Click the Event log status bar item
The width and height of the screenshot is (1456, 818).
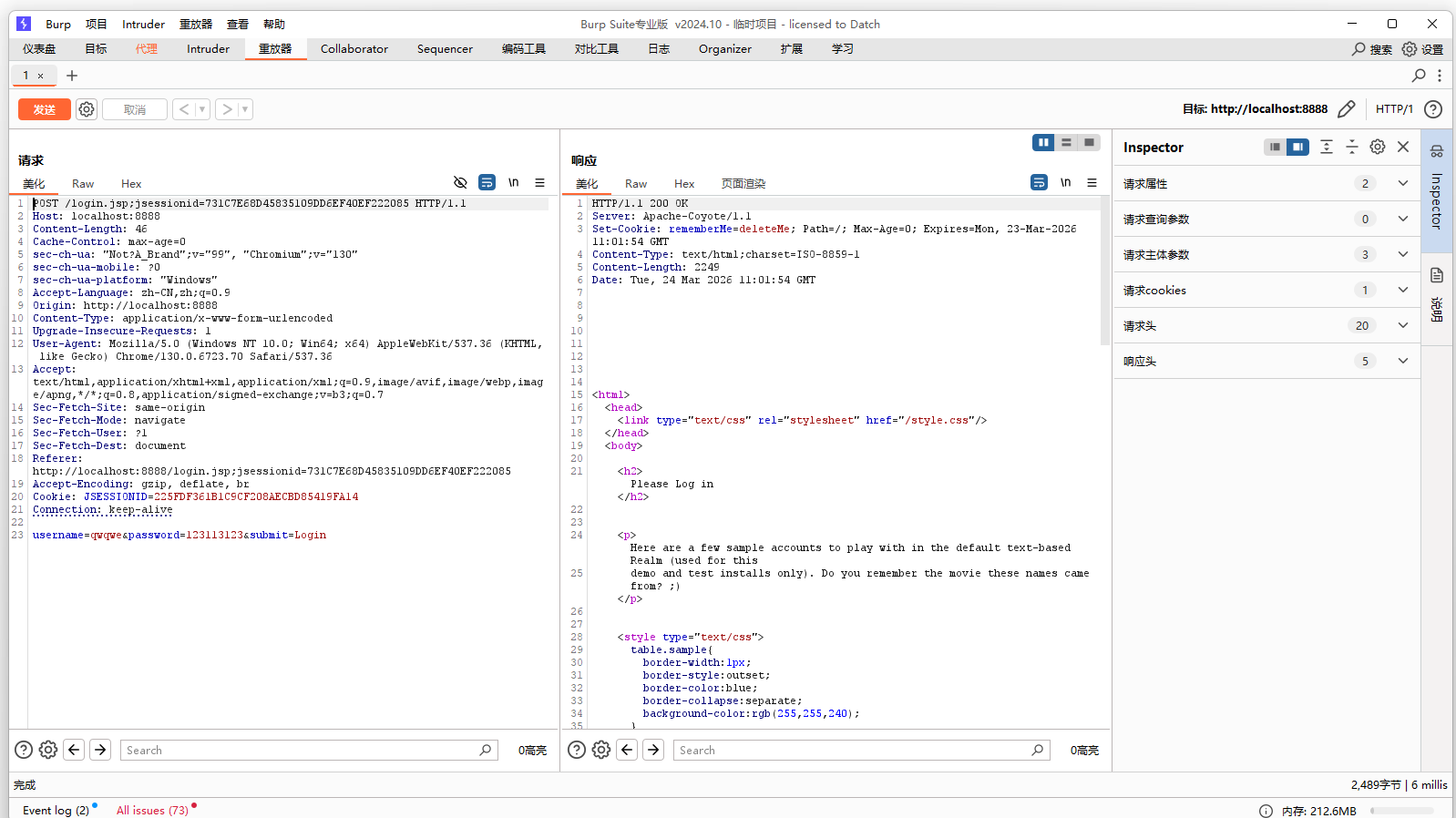click(x=56, y=810)
